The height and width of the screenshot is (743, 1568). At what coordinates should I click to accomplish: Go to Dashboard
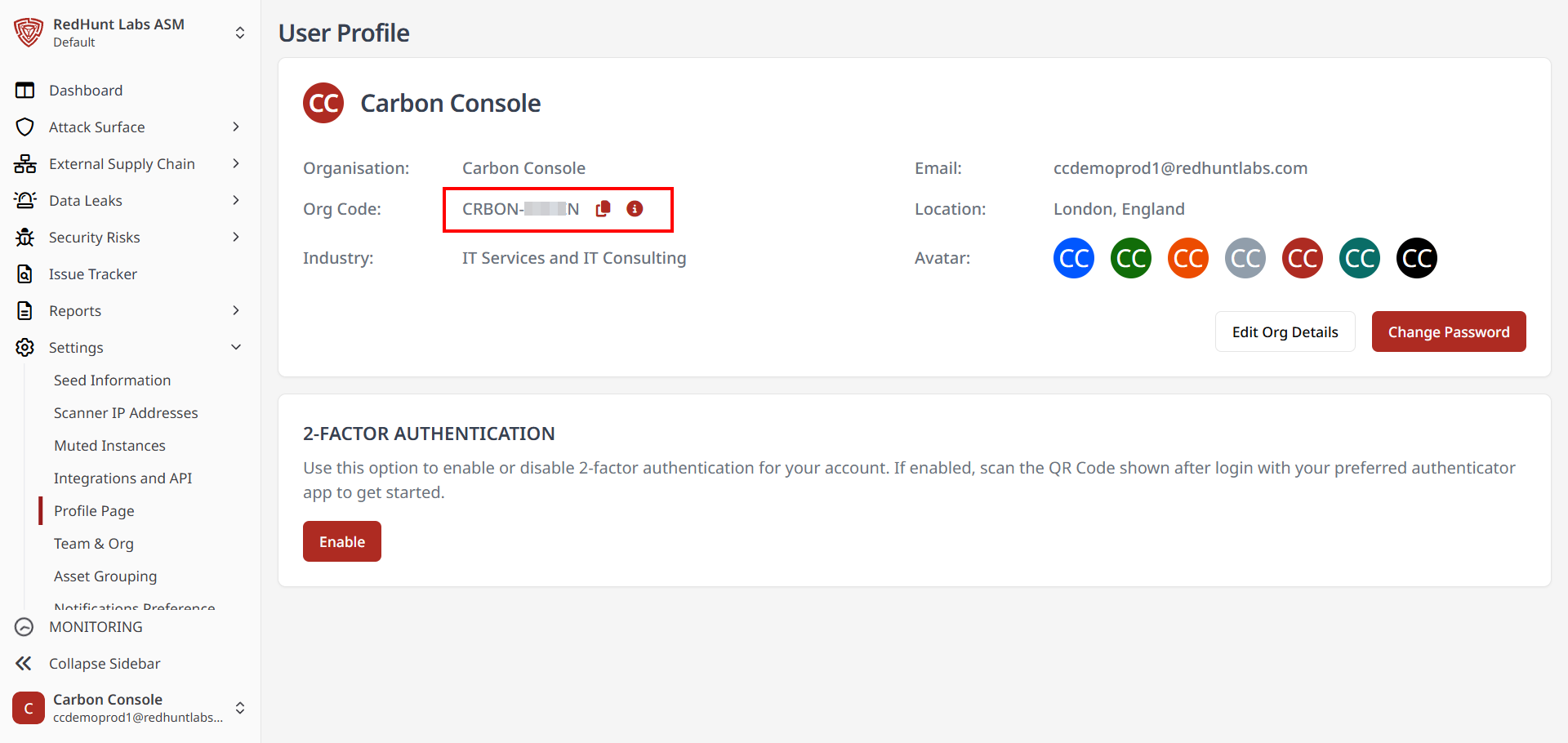point(86,91)
